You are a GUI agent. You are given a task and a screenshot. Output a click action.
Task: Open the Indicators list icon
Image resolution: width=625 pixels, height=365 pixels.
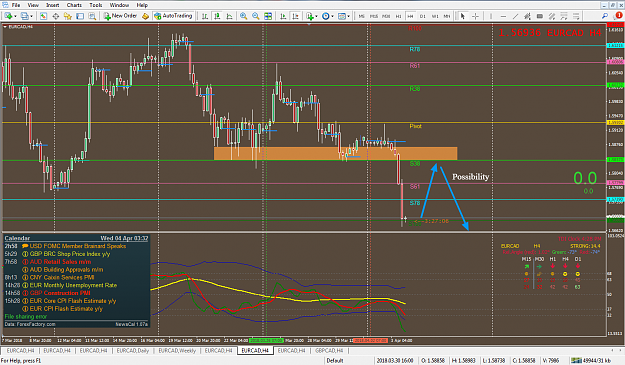[x=310, y=16]
